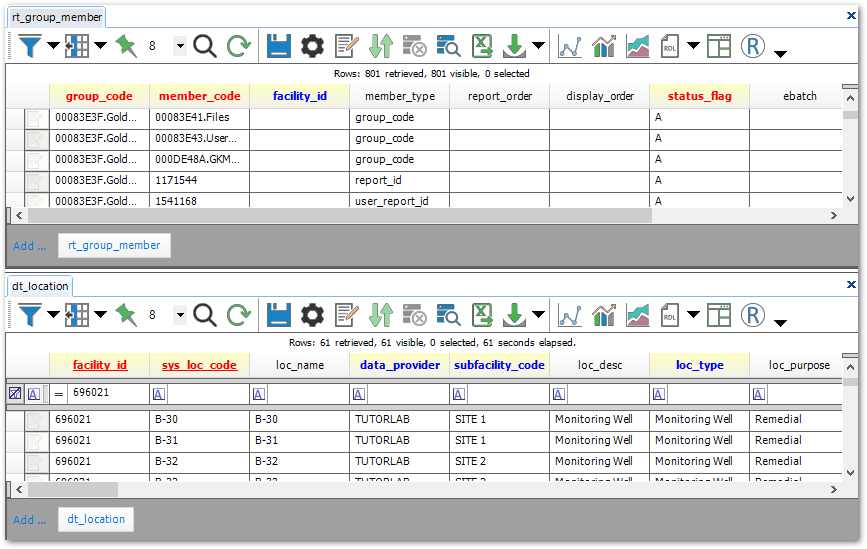The width and height of the screenshot is (867, 549).
Task: Expand the download arrow dropdown in rt_group_member toolbar
Action: coord(538,46)
